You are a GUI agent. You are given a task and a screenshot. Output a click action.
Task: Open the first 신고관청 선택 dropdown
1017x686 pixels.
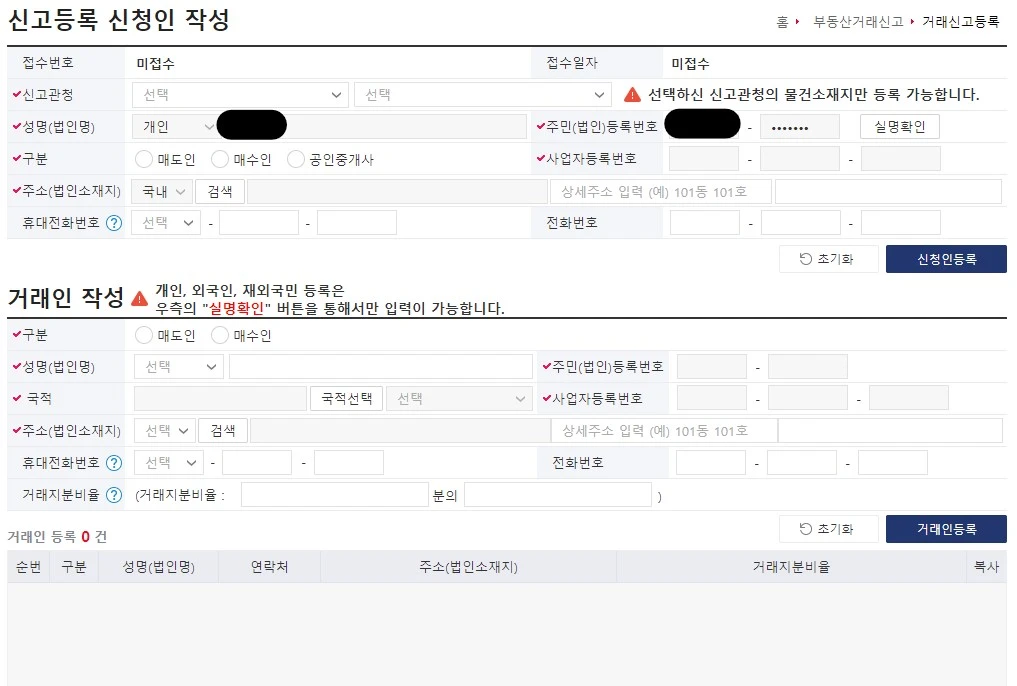[239, 94]
